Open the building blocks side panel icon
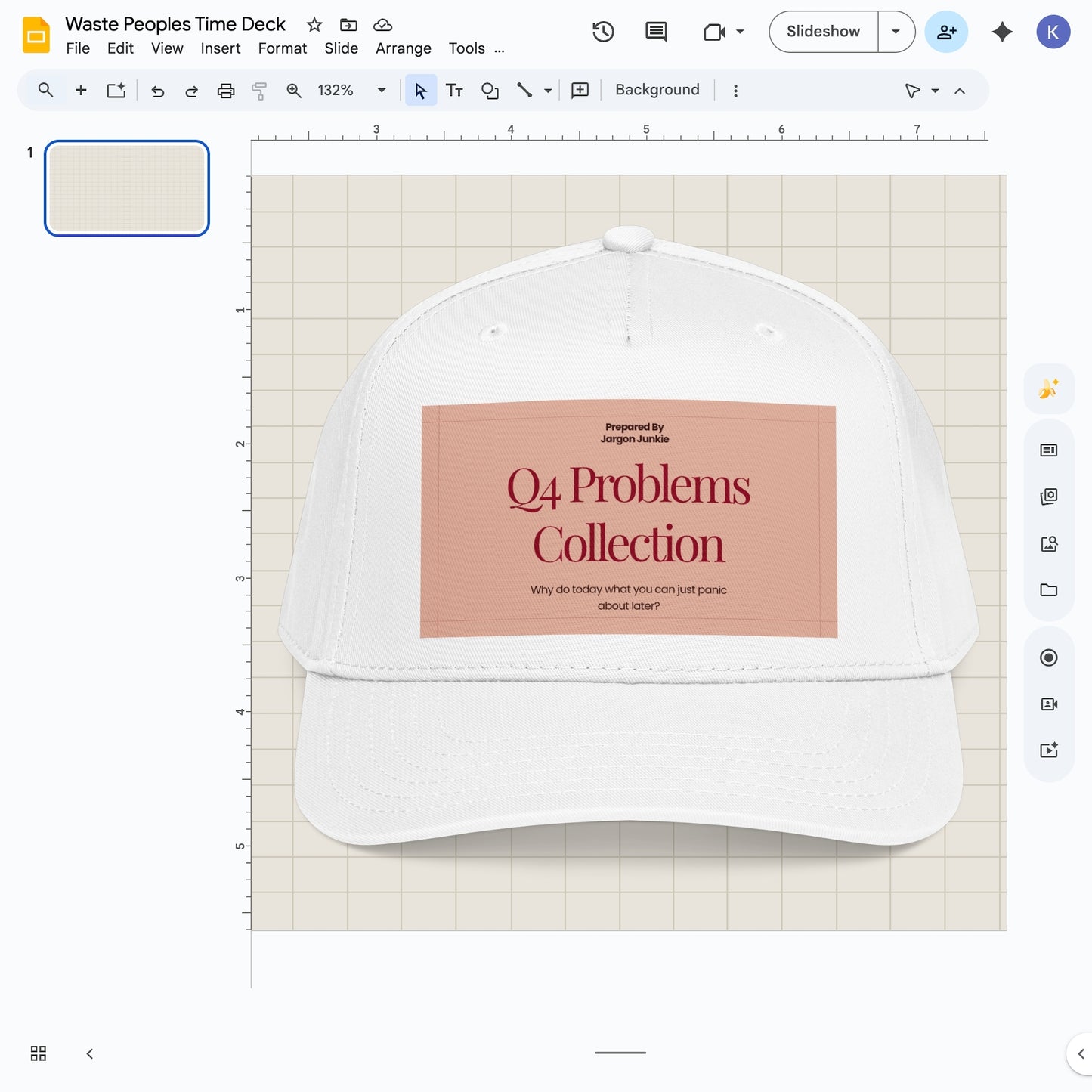This screenshot has width=1092, height=1092. tap(1049, 497)
